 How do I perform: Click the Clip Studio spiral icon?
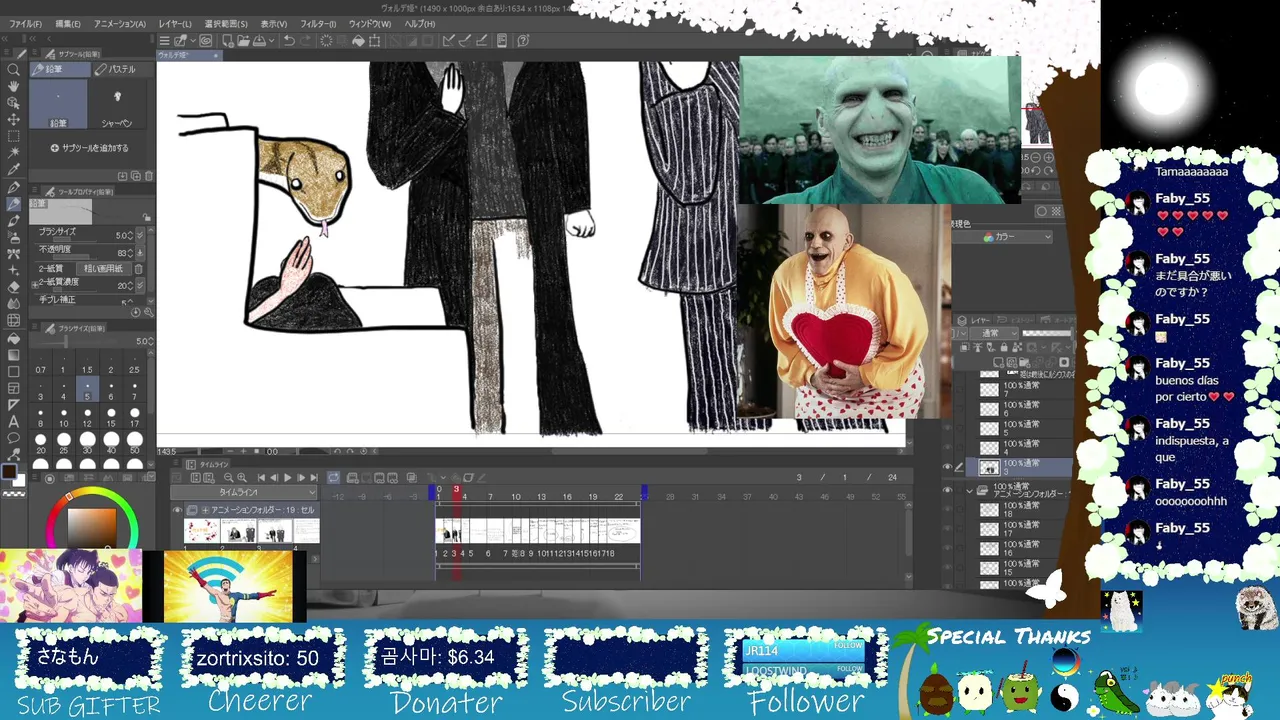click(x=205, y=41)
